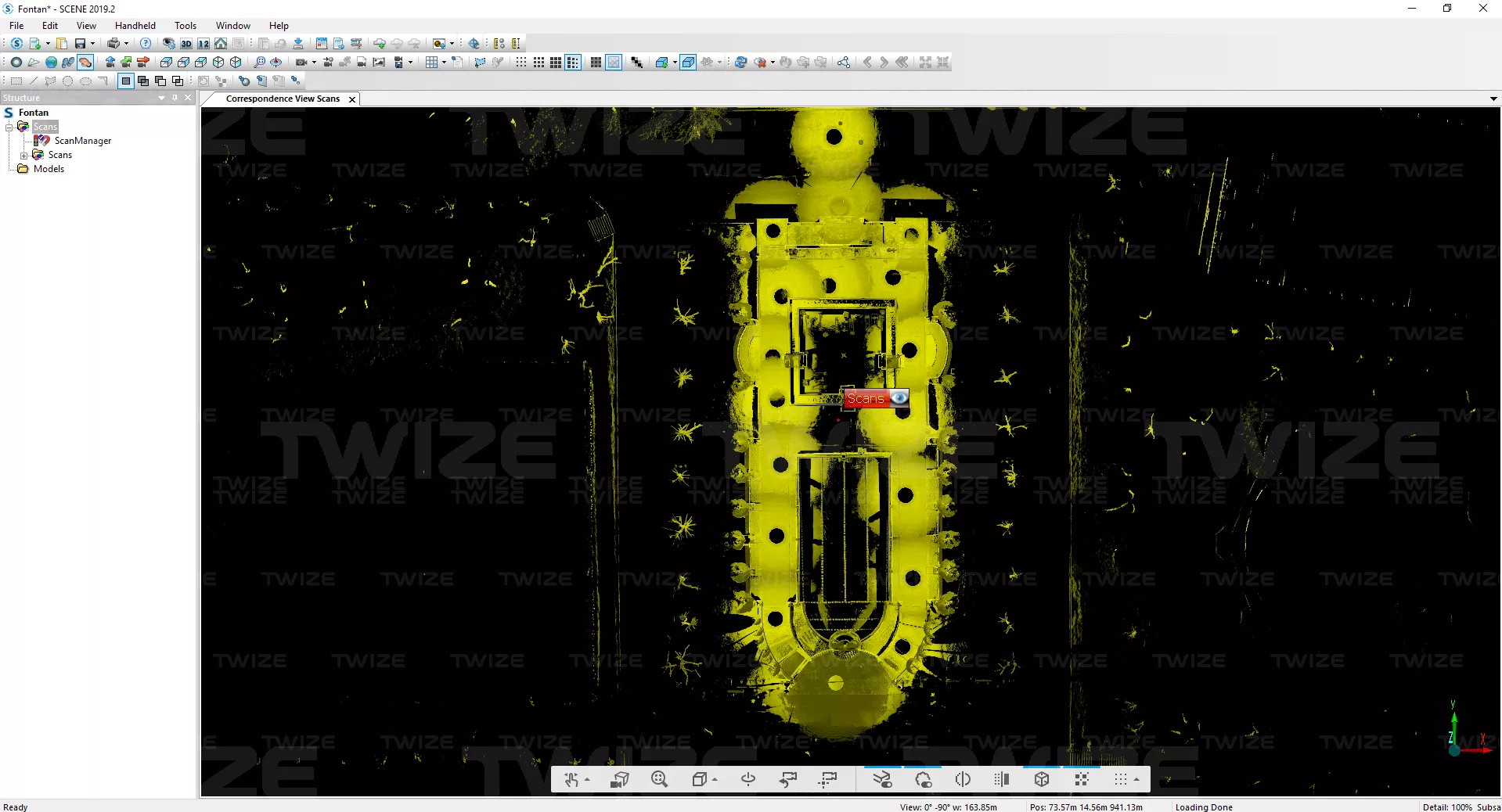Toggle point cloud switch in bottom toolbar

923,779
